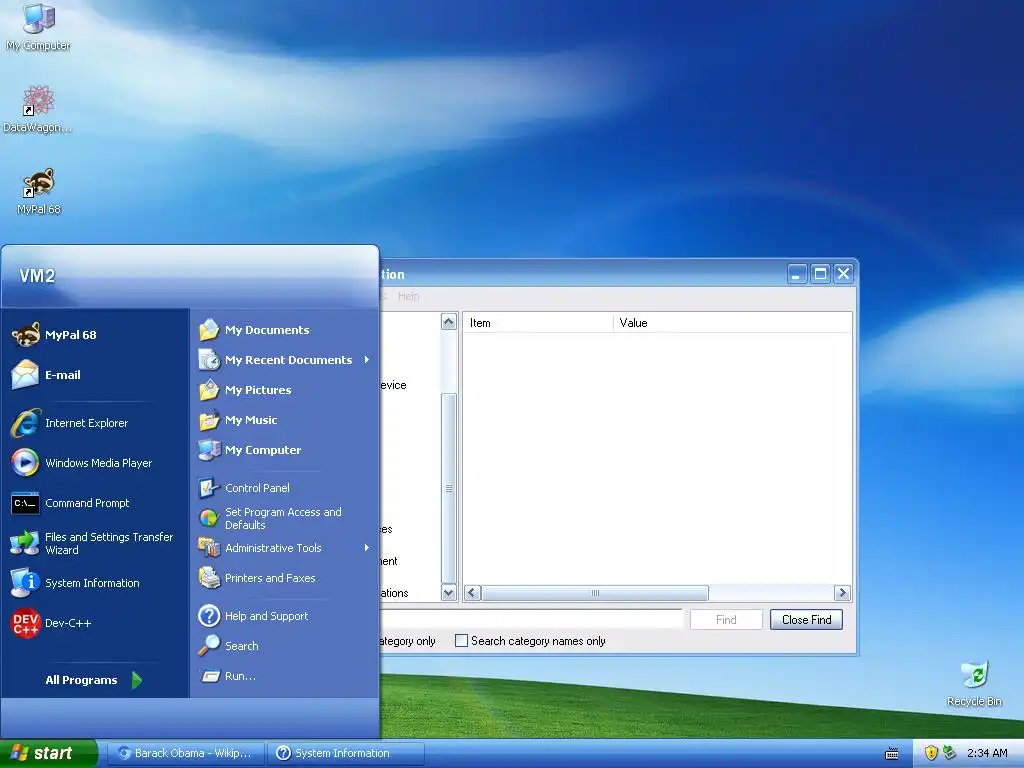This screenshot has width=1024, height=768.
Task: Click the on-screen keyboard taskbar icon
Action: click(x=892, y=754)
